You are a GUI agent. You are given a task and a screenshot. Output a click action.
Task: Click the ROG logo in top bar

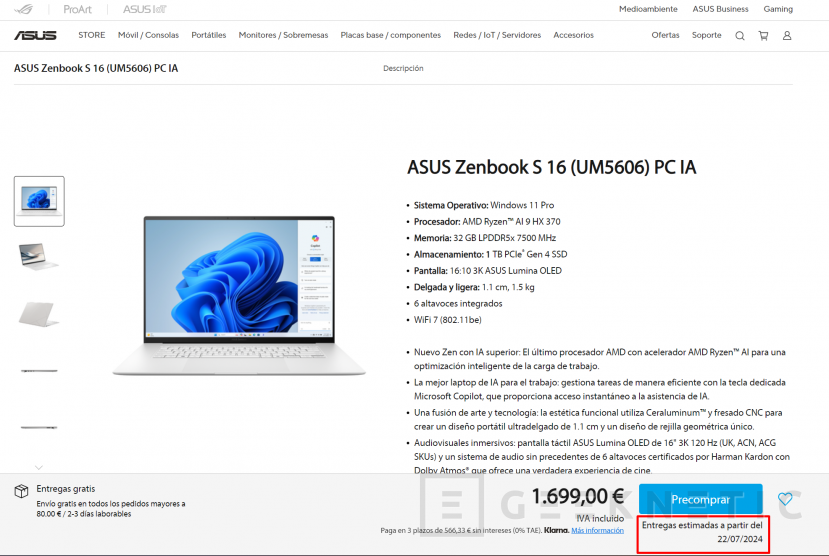[x=24, y=9]
